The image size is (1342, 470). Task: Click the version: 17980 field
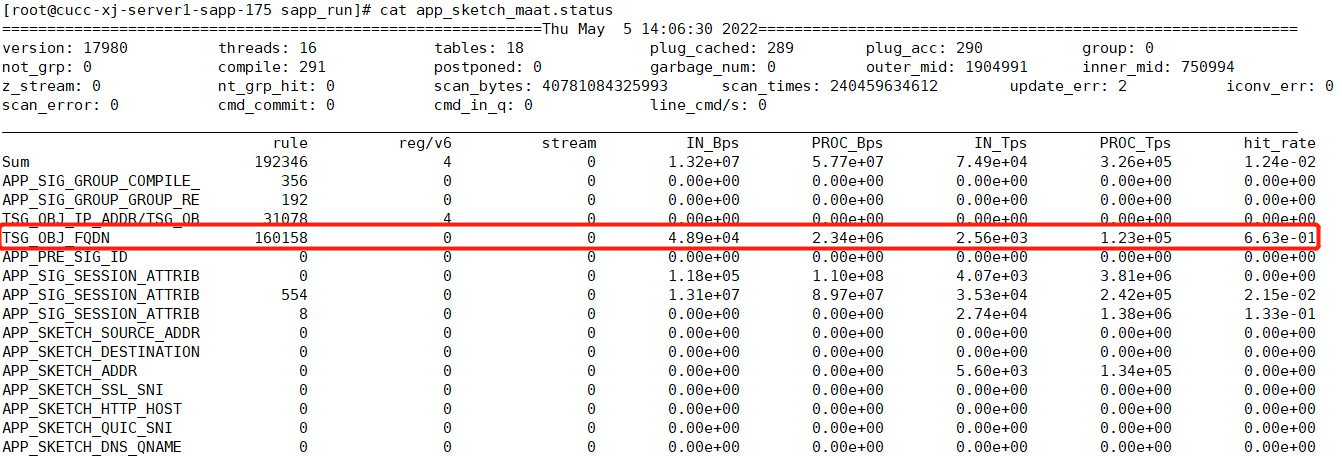[x=65, y=48]
